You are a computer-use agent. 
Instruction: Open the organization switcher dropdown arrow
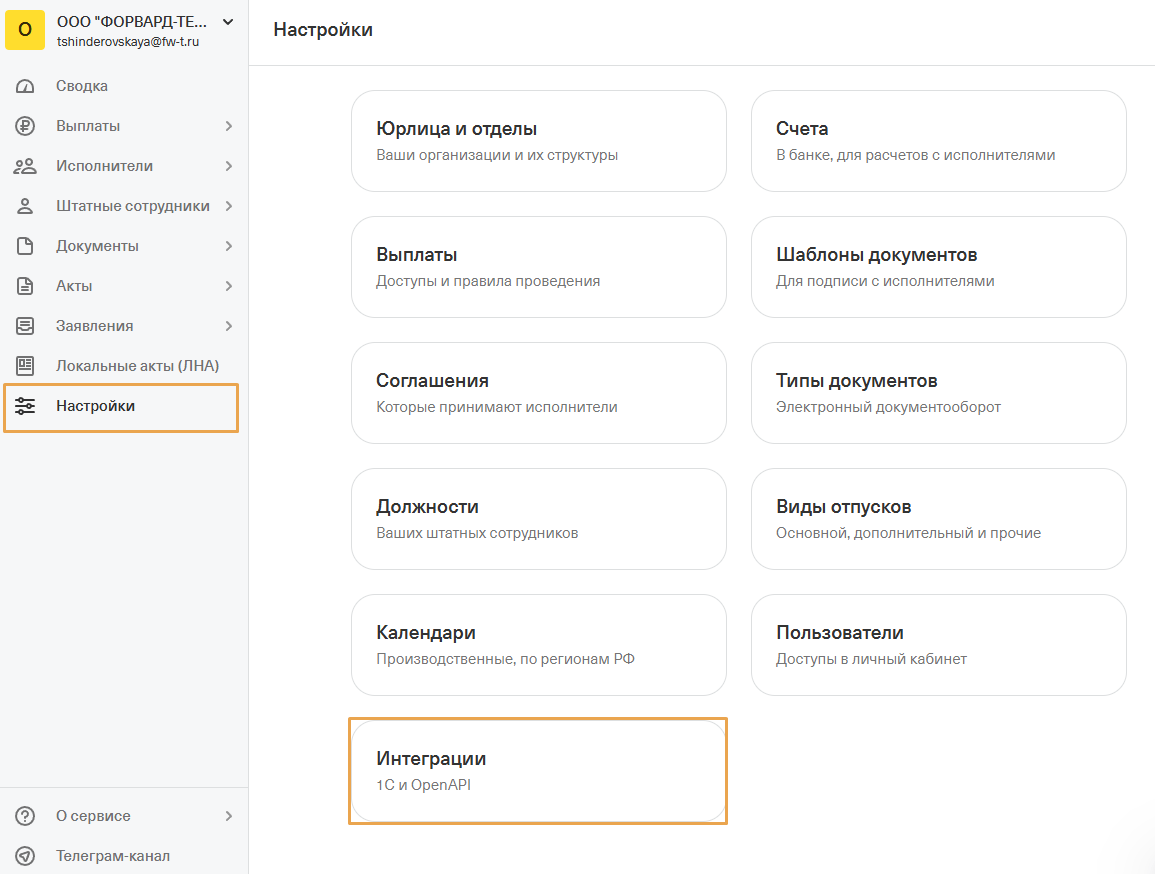point(227,21)
